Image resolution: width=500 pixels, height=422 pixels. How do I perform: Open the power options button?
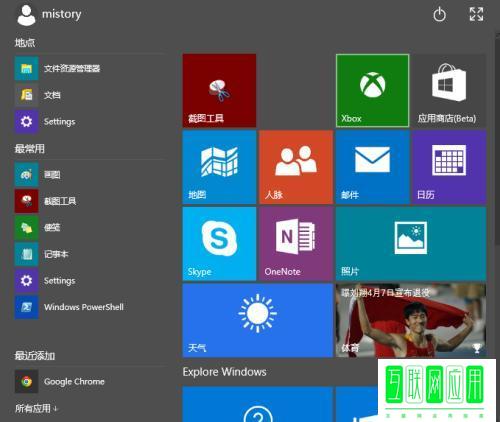(x=439, y=14)
